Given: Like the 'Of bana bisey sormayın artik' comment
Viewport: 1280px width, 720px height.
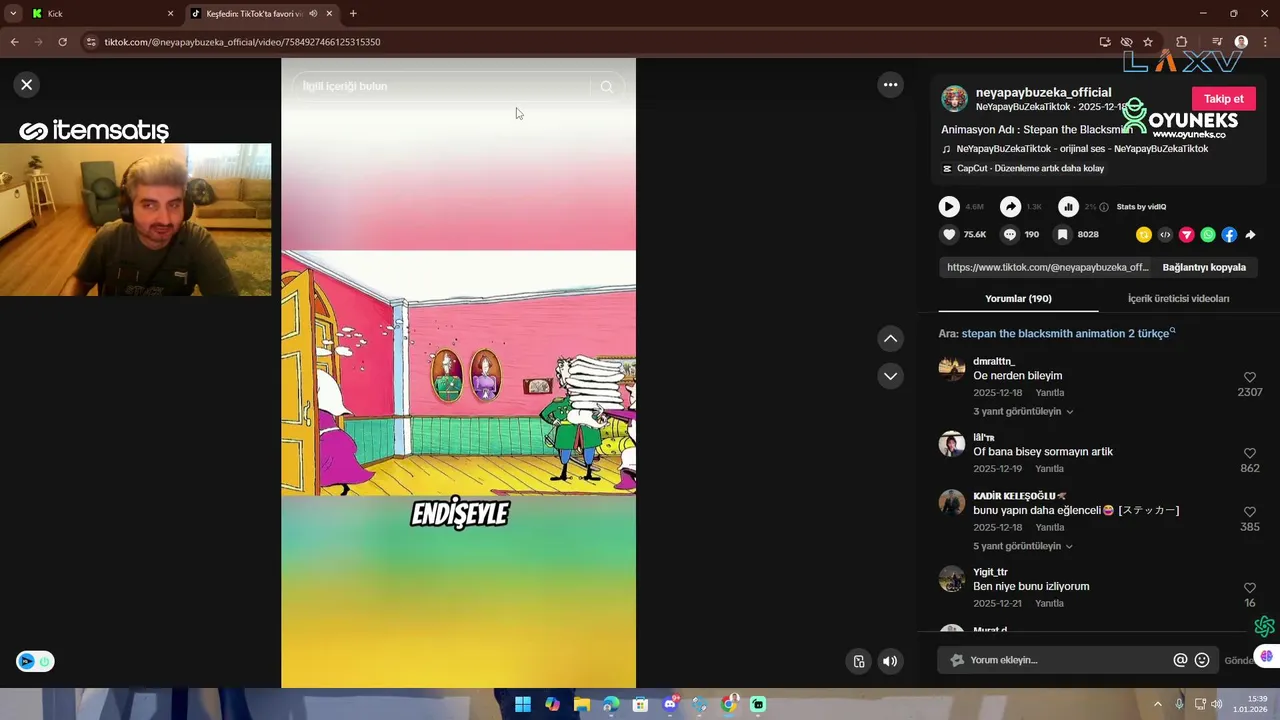Looking at the screenshot, I should pos(1250,453).
